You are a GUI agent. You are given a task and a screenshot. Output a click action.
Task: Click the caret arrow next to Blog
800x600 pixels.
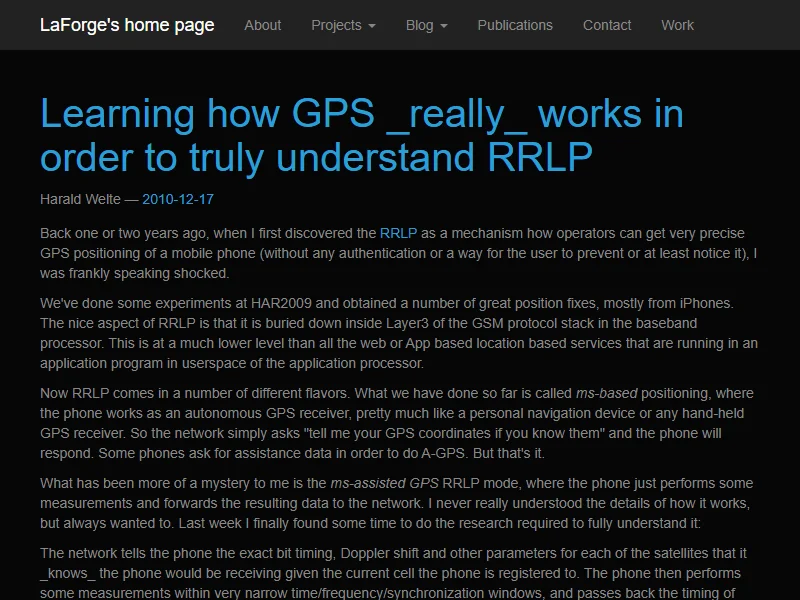click(443, 26)
